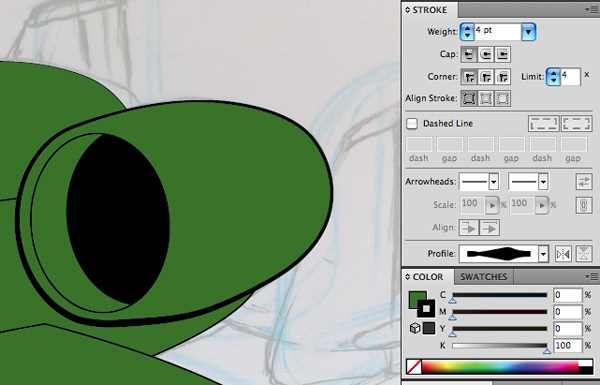This screenshot has height=385, width=600.
Task: Click the K value input field
Action: pos(567,345)
